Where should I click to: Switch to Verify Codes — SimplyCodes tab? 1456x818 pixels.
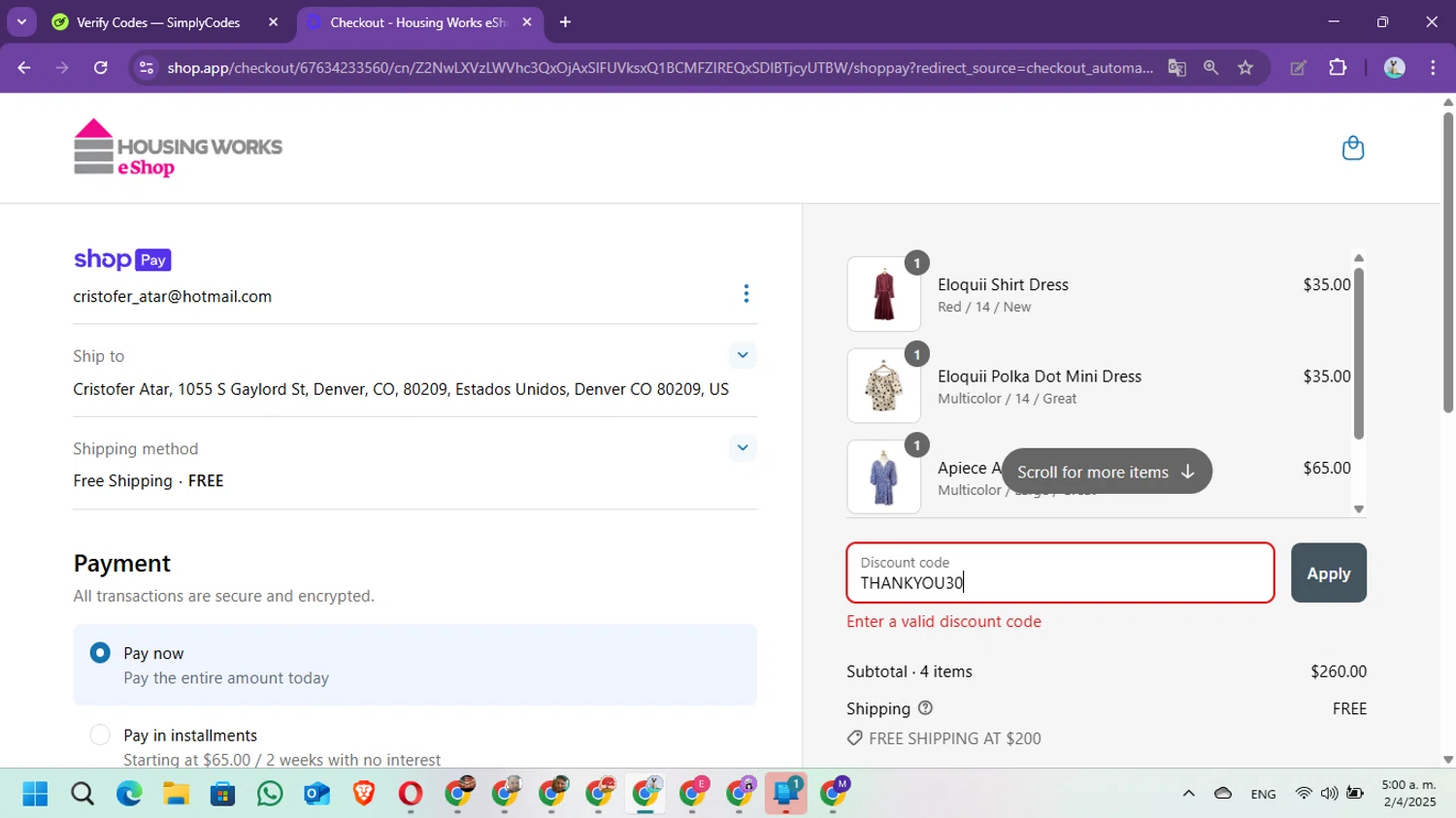coord(158,22)
